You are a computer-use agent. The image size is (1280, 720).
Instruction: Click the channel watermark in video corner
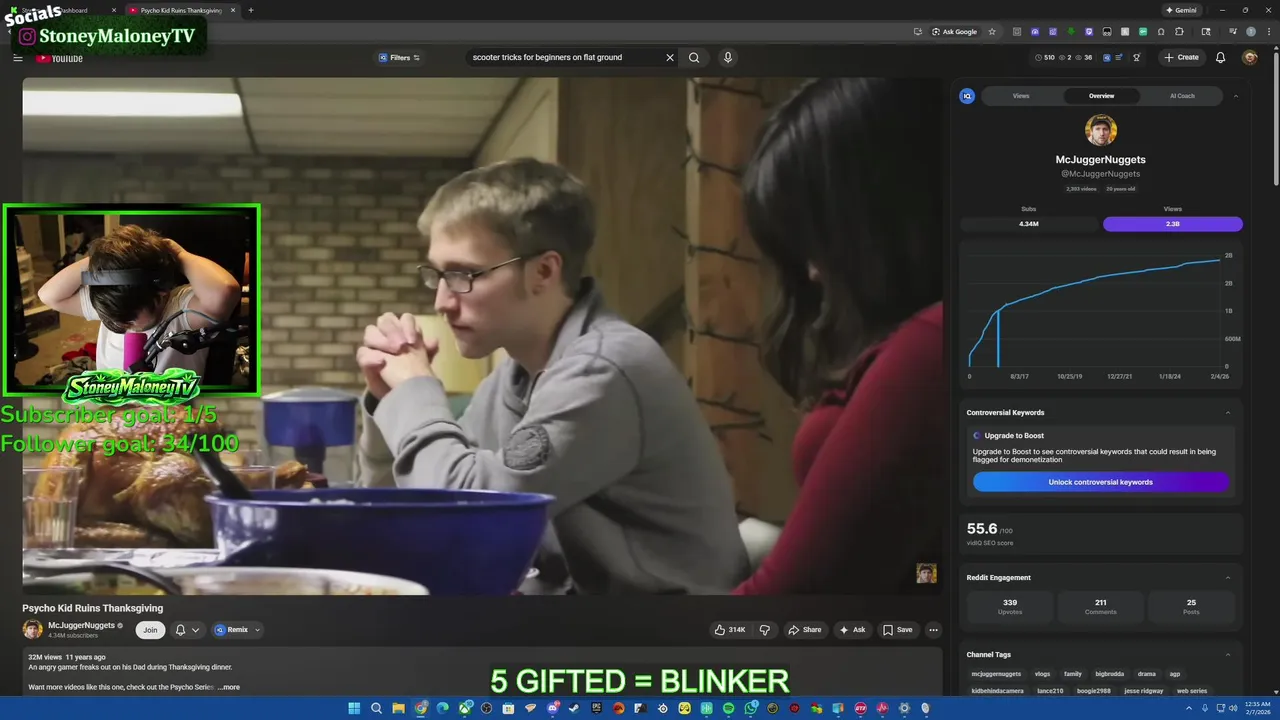[x=926, y=573]
